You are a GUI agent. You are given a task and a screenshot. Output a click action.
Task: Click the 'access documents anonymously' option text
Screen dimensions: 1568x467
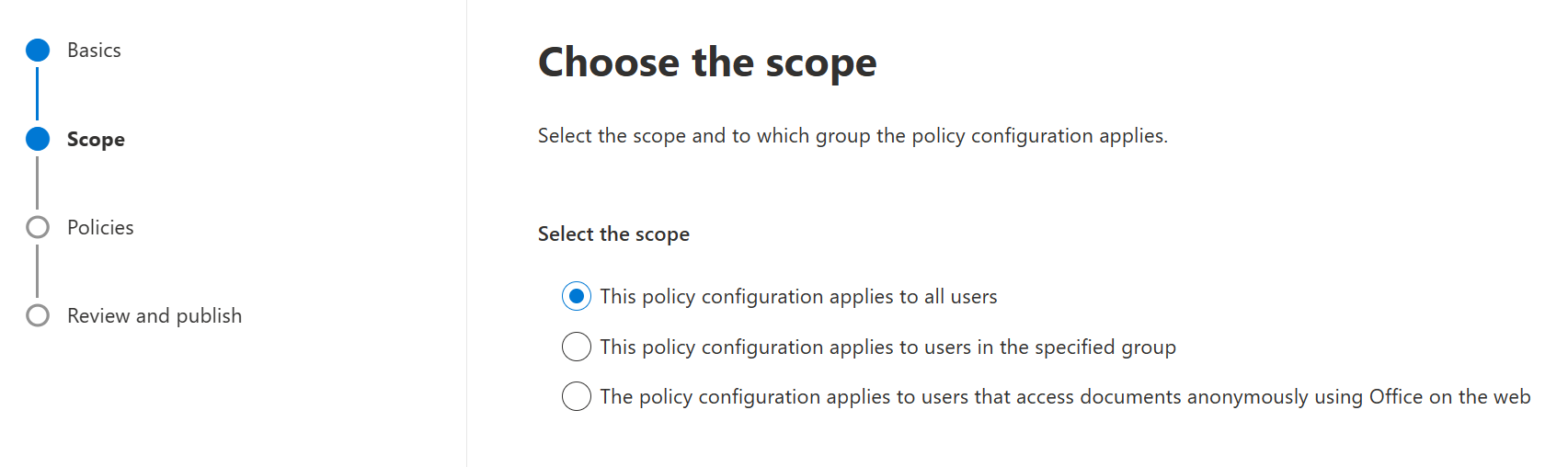coord(1065,397)
